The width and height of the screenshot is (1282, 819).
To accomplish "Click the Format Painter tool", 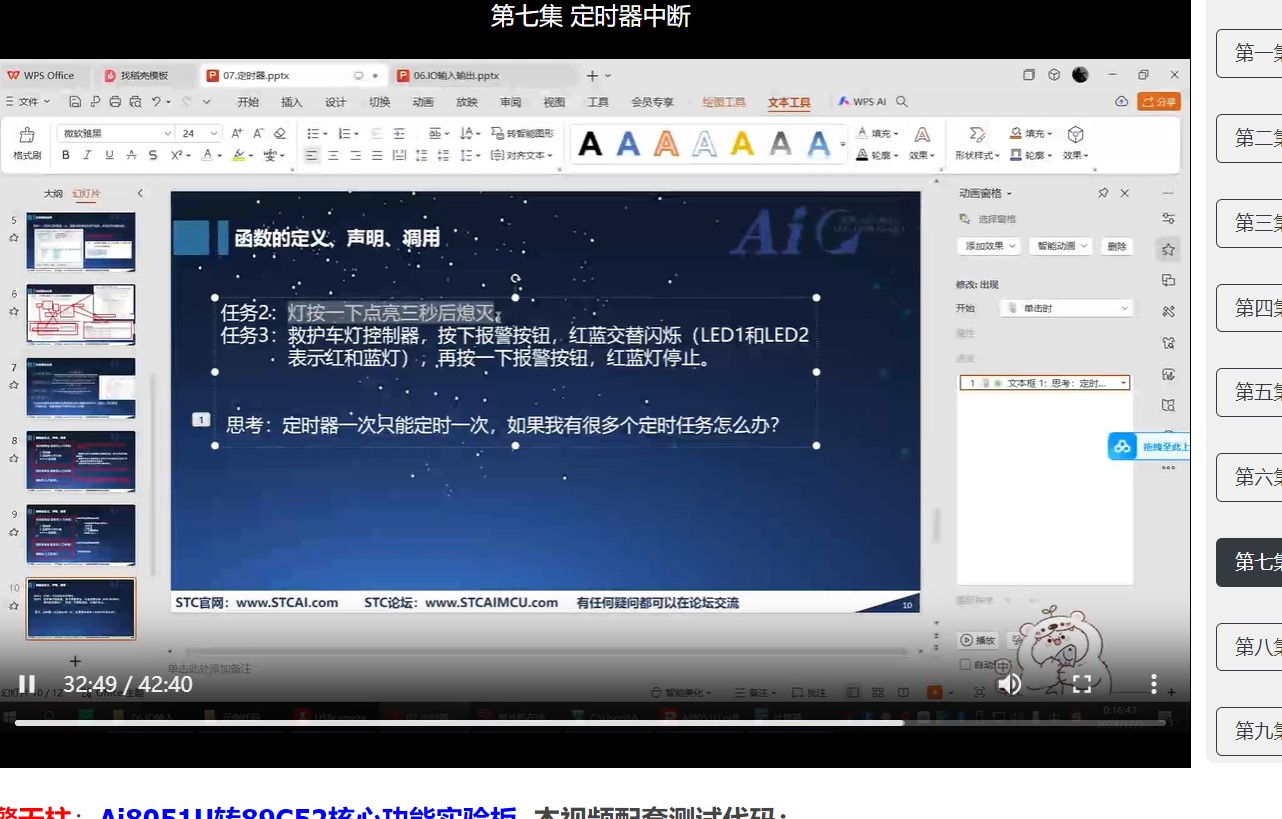I will click(x=27, y=143).
